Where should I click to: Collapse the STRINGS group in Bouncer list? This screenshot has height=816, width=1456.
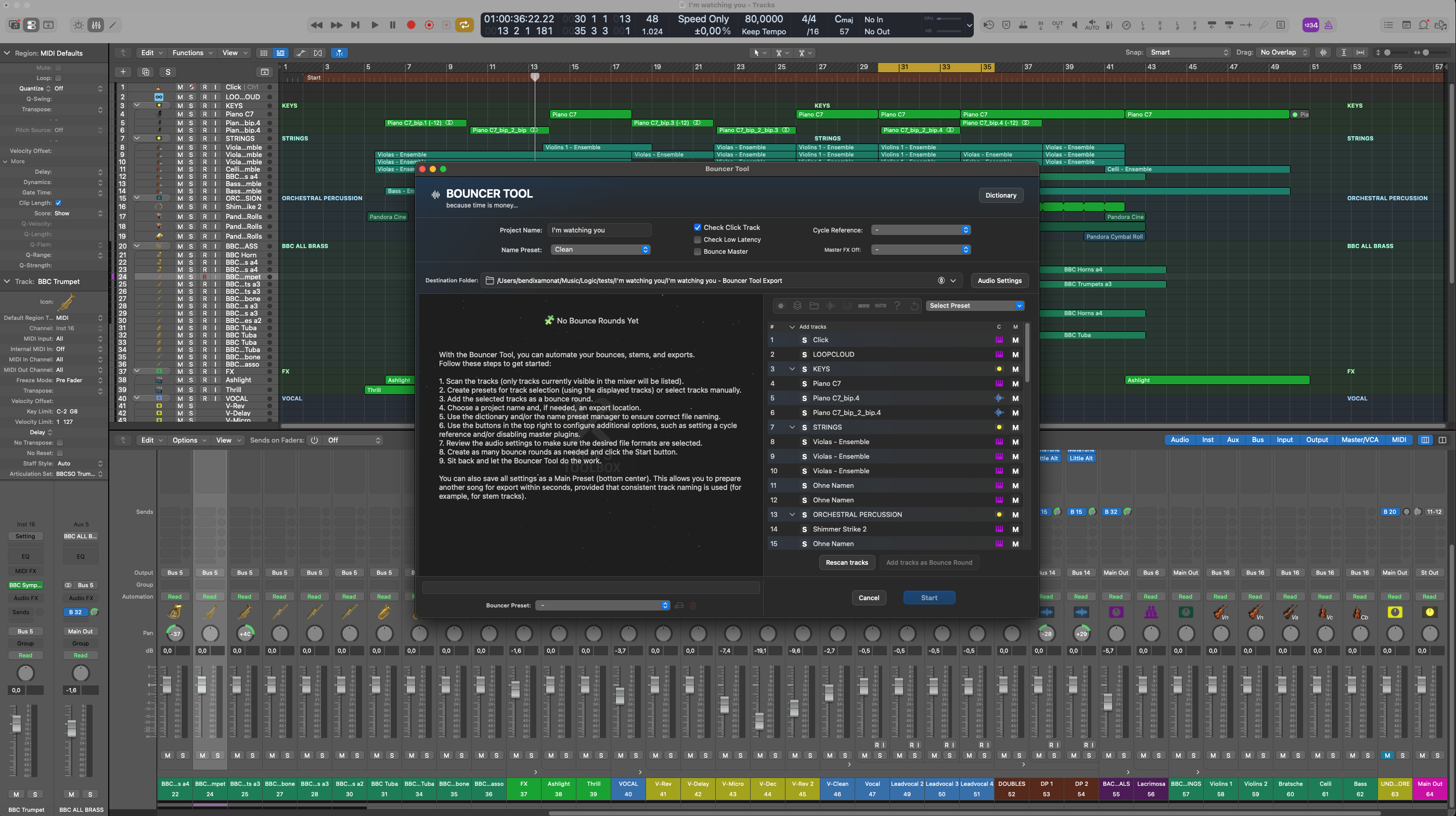coord(792,427)
